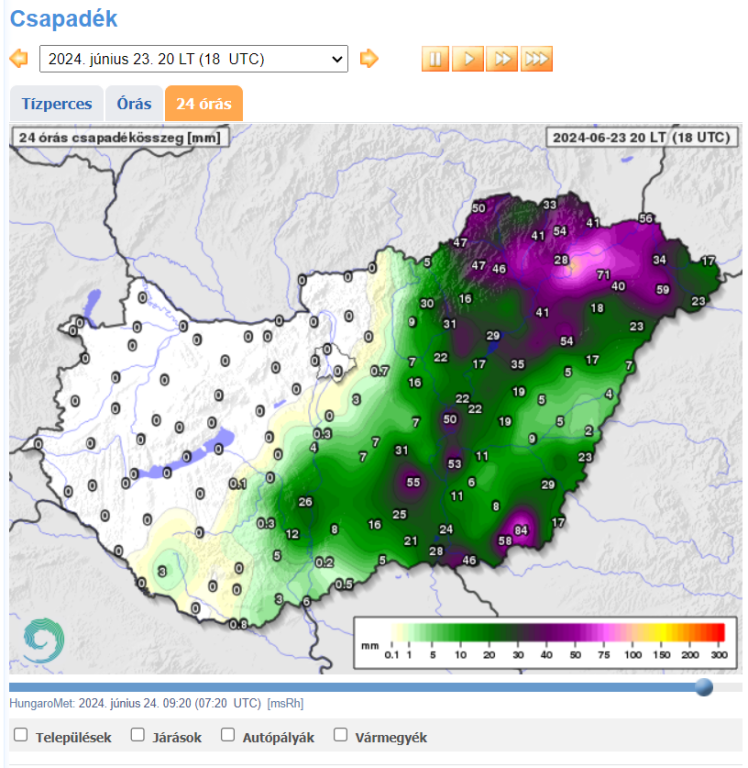
Task: Switch to the Tízperces tab
Action: click(57, 104)
